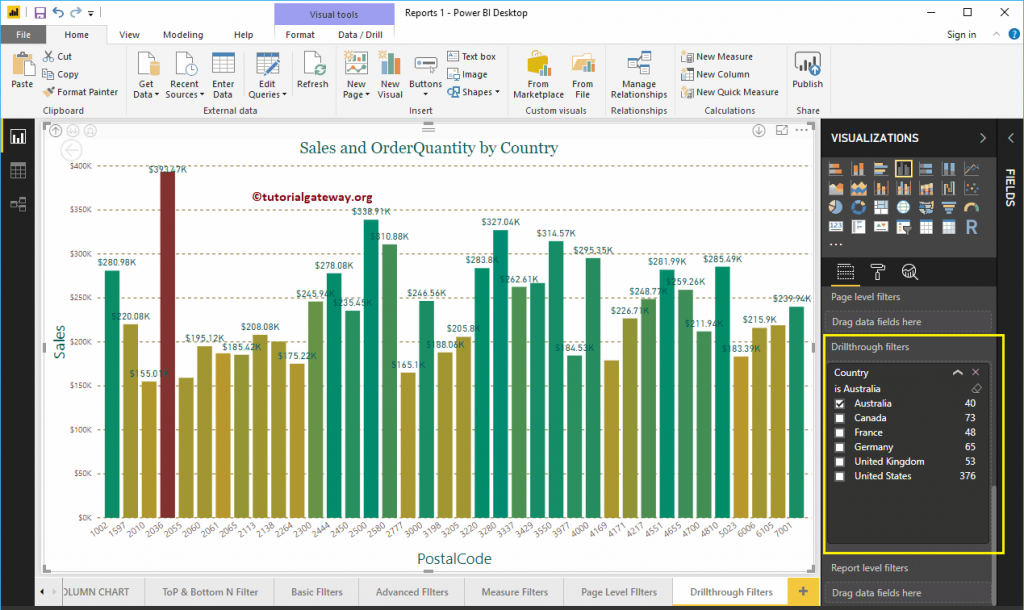Select the donut chart visualization icon
The height and width of the screenshot is (610, 1024).
tap(858, 207)
